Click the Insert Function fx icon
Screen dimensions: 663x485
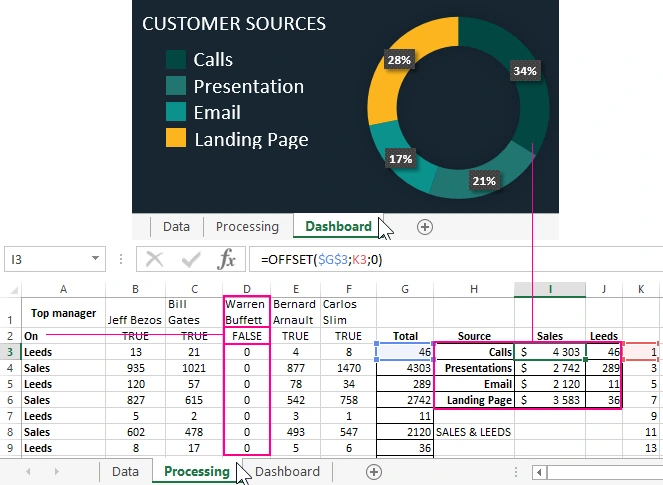[227, 259]
